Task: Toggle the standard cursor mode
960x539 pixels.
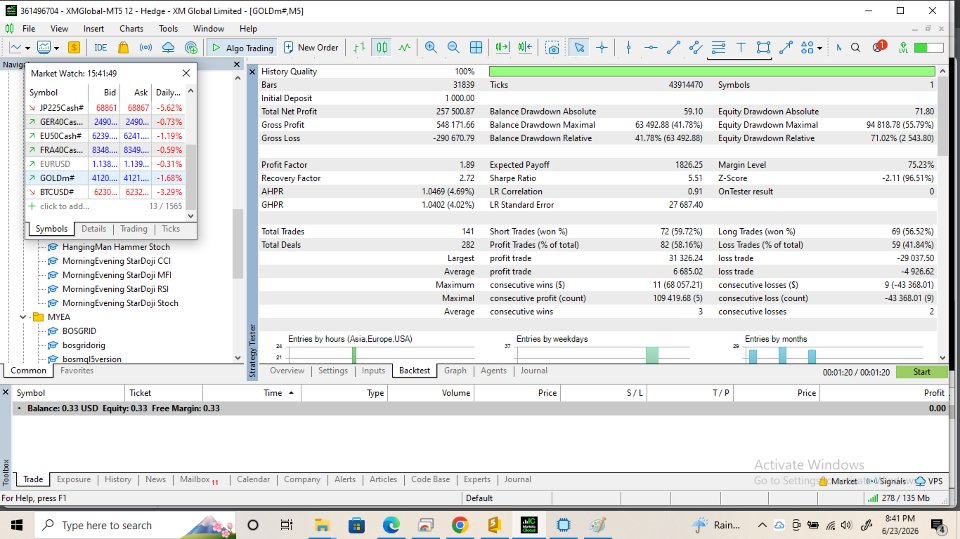Action: pyautogui.click(x=579, y=48)
